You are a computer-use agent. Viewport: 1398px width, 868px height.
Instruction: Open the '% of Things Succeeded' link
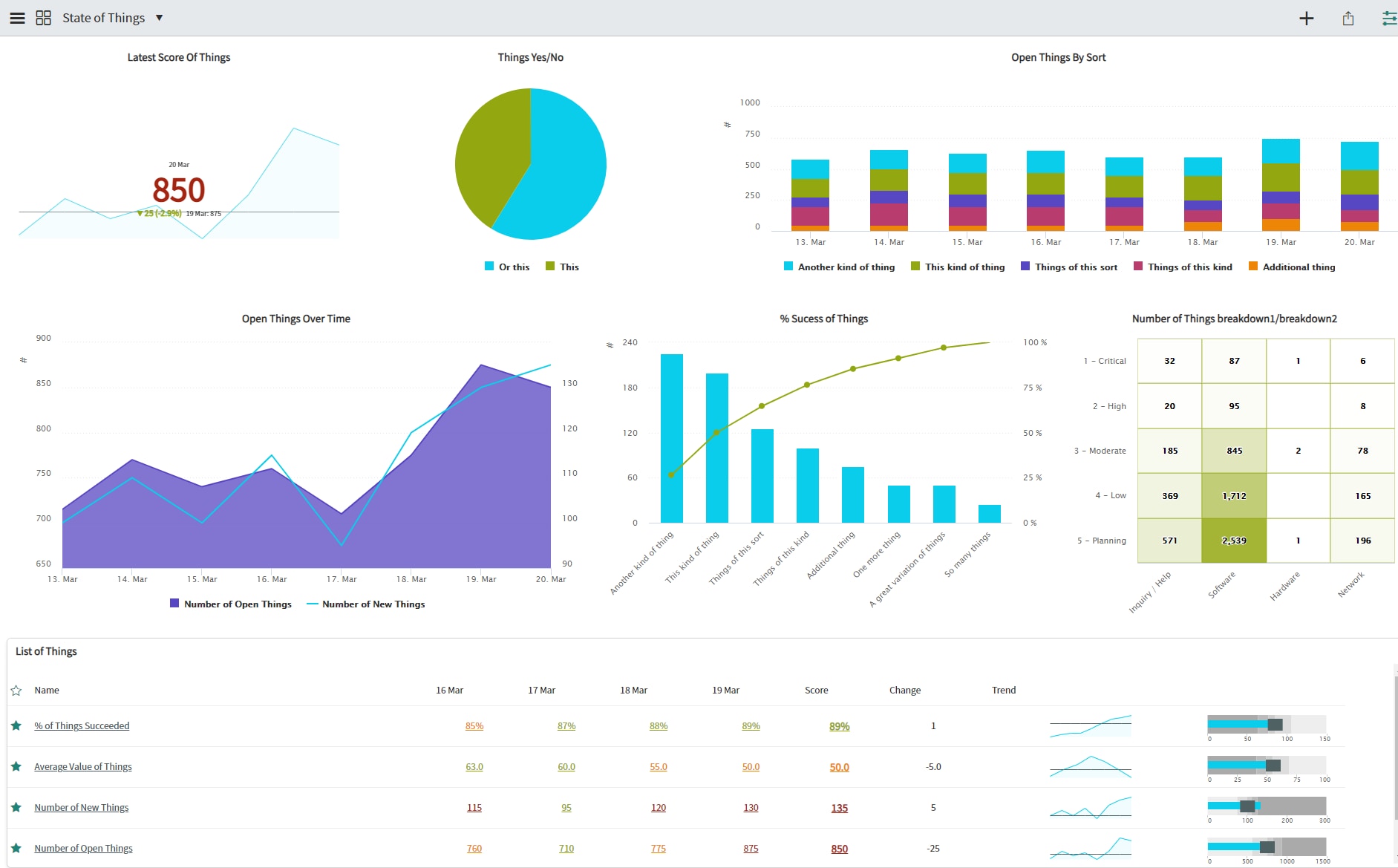(x=82, y=725)
